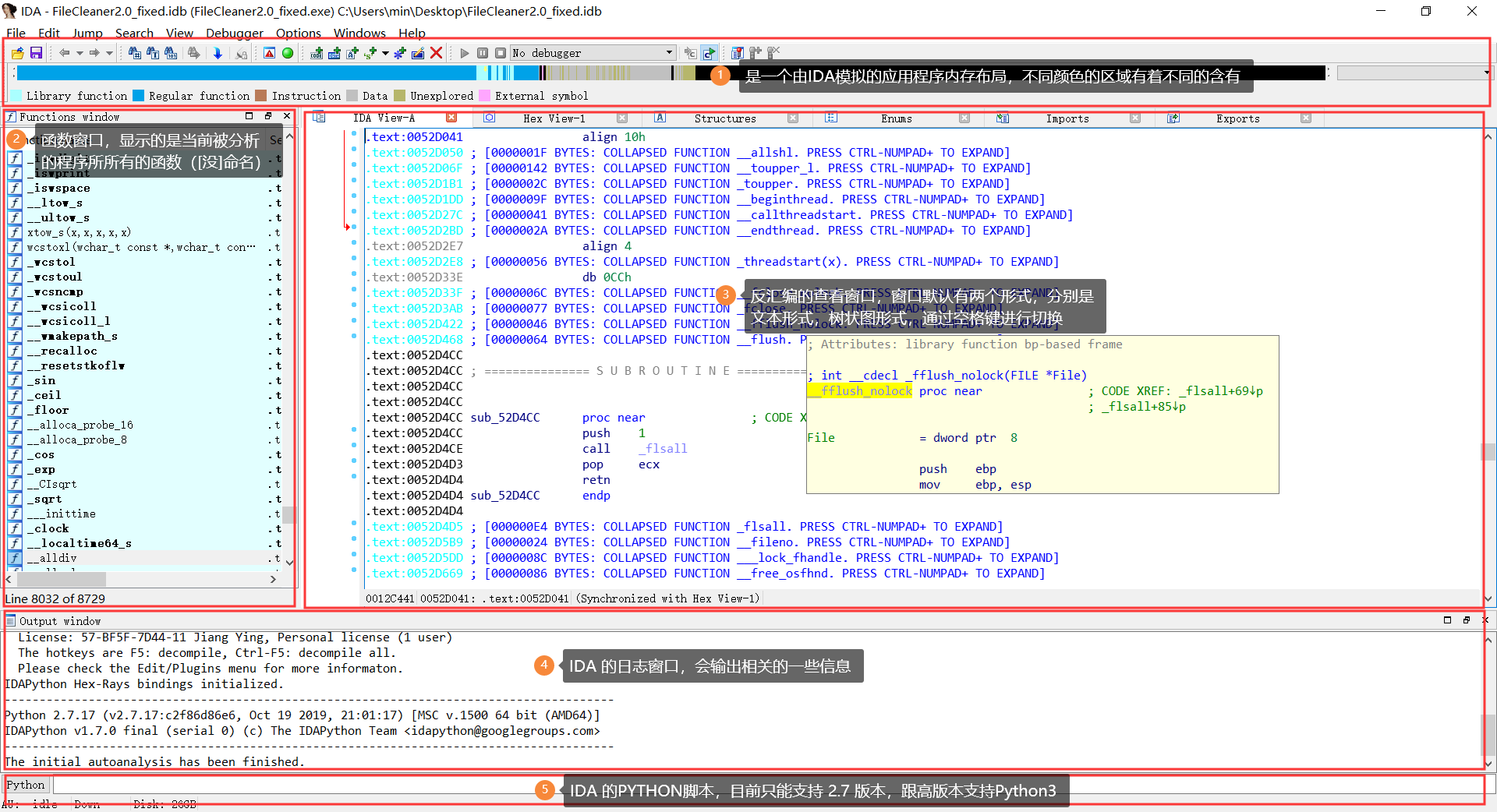Click the first binoculars search icon
This screenshot has width=1497, height=812.
click(x=135, y=53)
